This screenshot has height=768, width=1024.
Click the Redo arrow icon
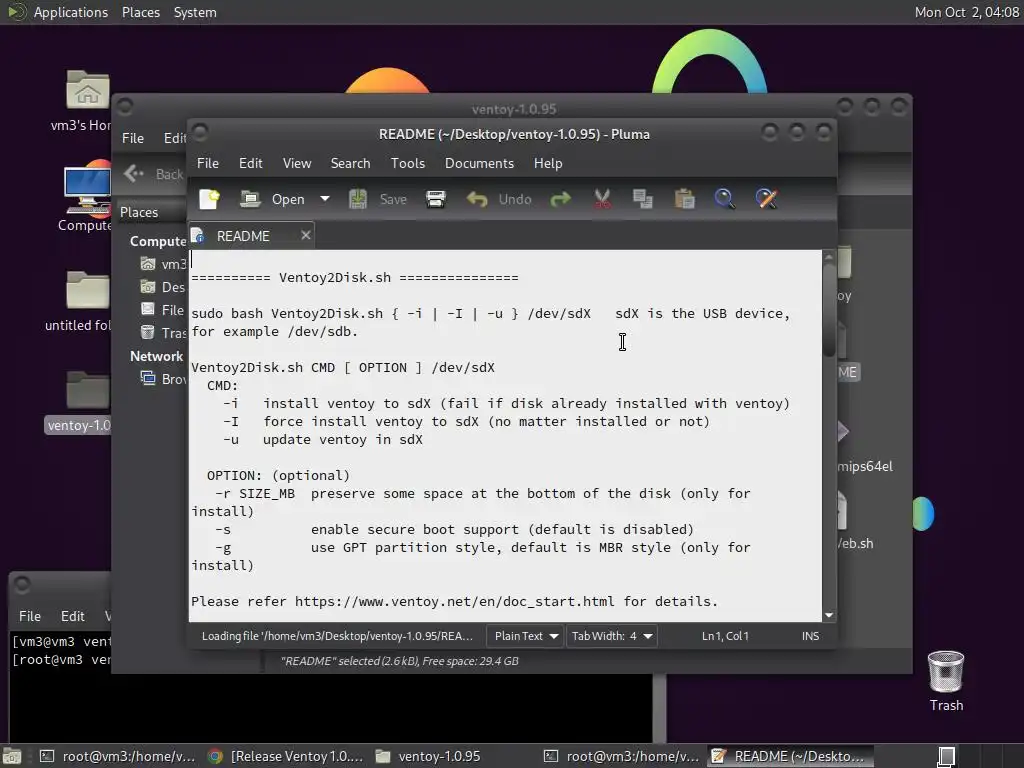560,199
